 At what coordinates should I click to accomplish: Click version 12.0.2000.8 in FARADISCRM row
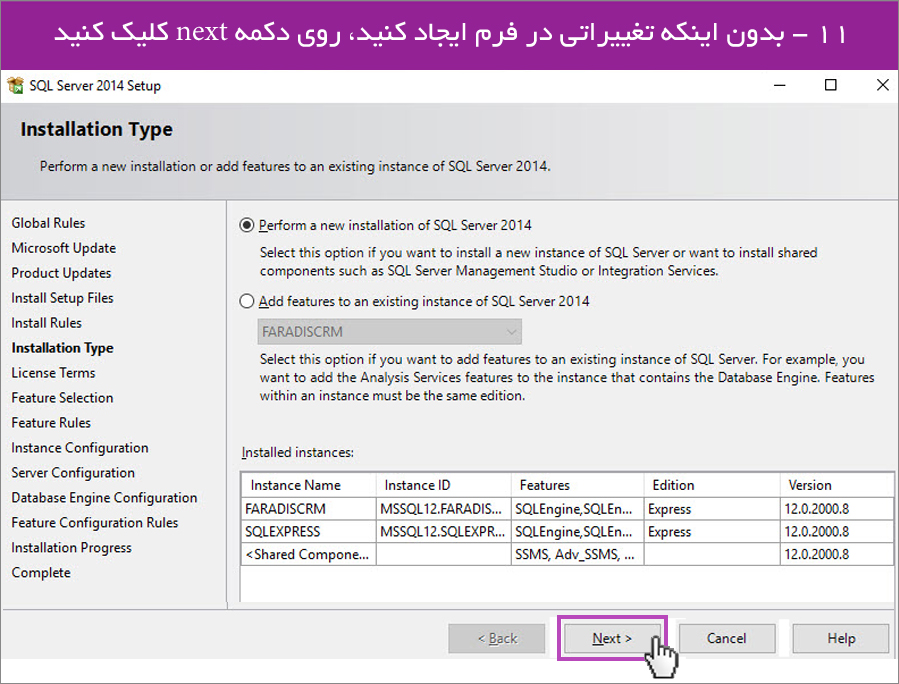click(837, 509)
